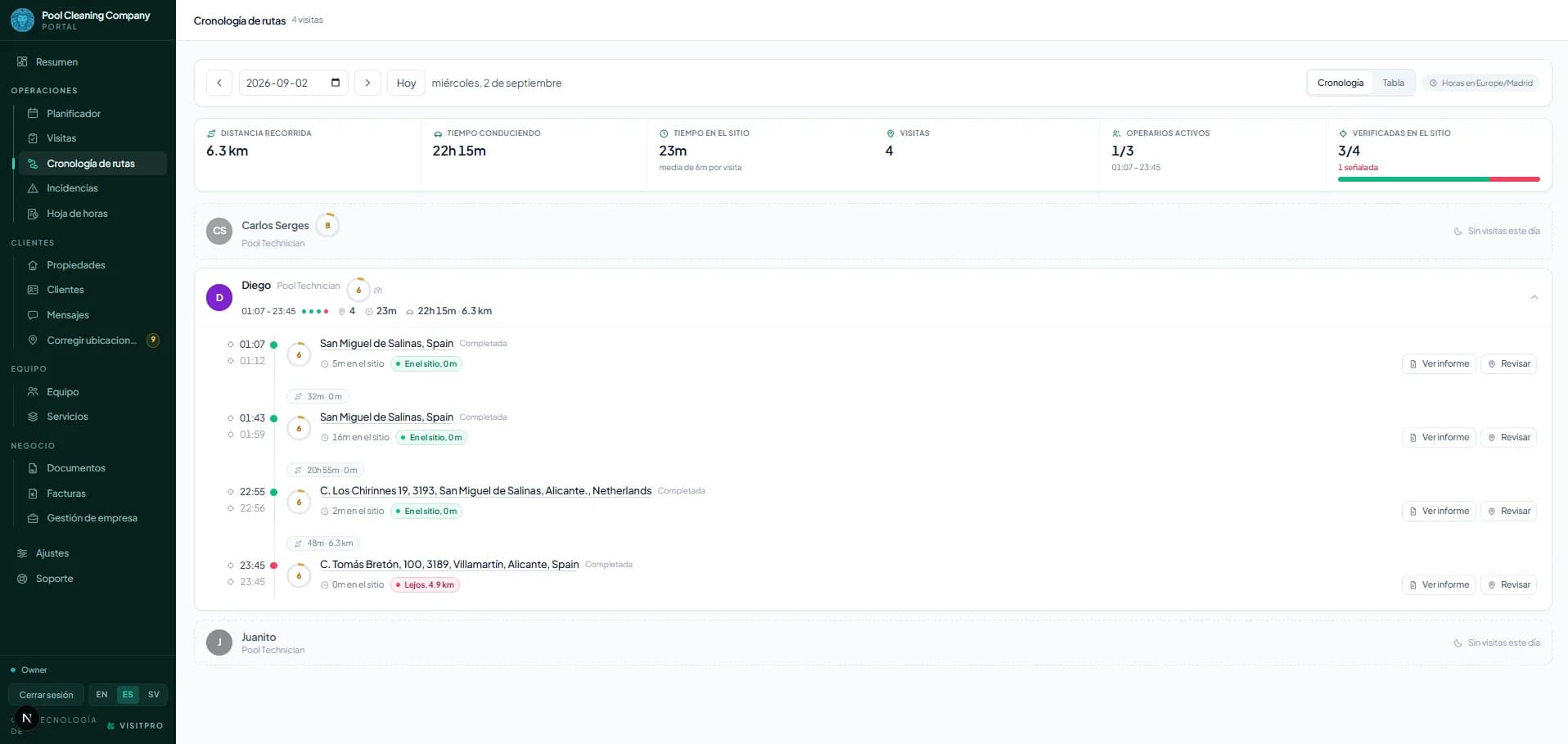This screenshot has width=1568, height=744.
Task: Collapse Diego's route timeline
Action: pos(1534,297)
